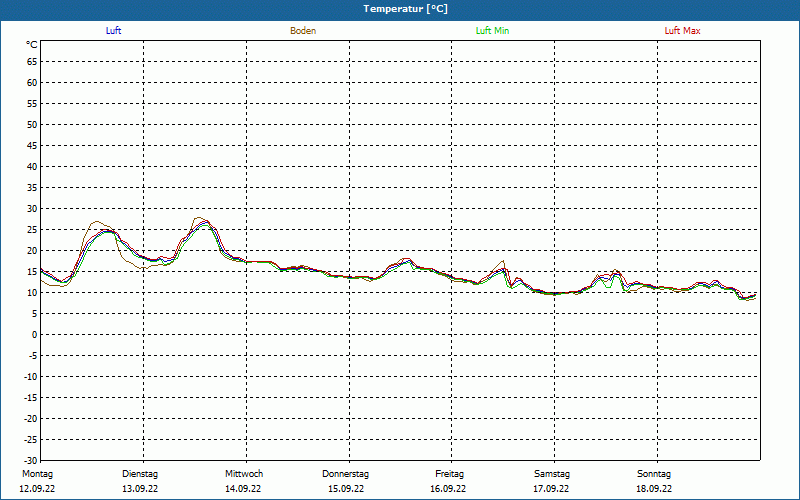This screenshot has height=500, width=800.
Task: Click the 20 y-axis value
Action: [32, 251]
